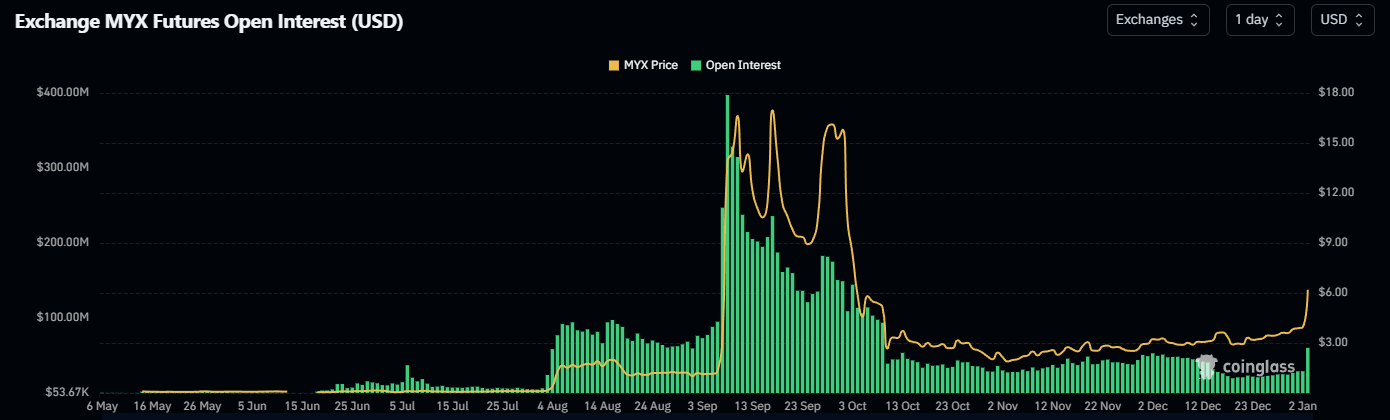Click the 24 Aug date label
Screen dimensions: 1390x420
point(652,408)
